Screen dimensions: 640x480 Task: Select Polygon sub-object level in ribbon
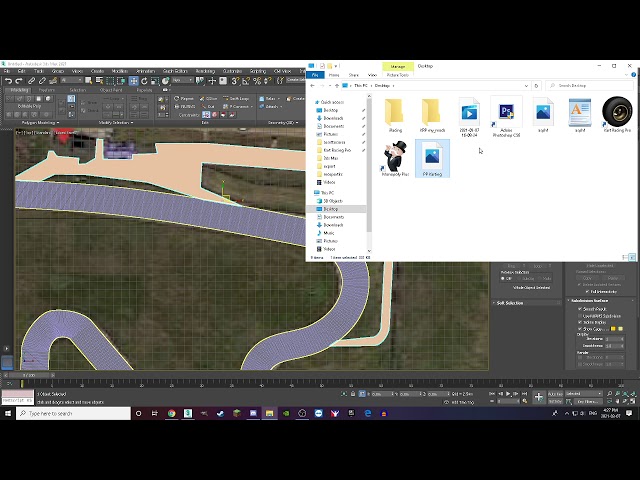click(x=39, y=98)
